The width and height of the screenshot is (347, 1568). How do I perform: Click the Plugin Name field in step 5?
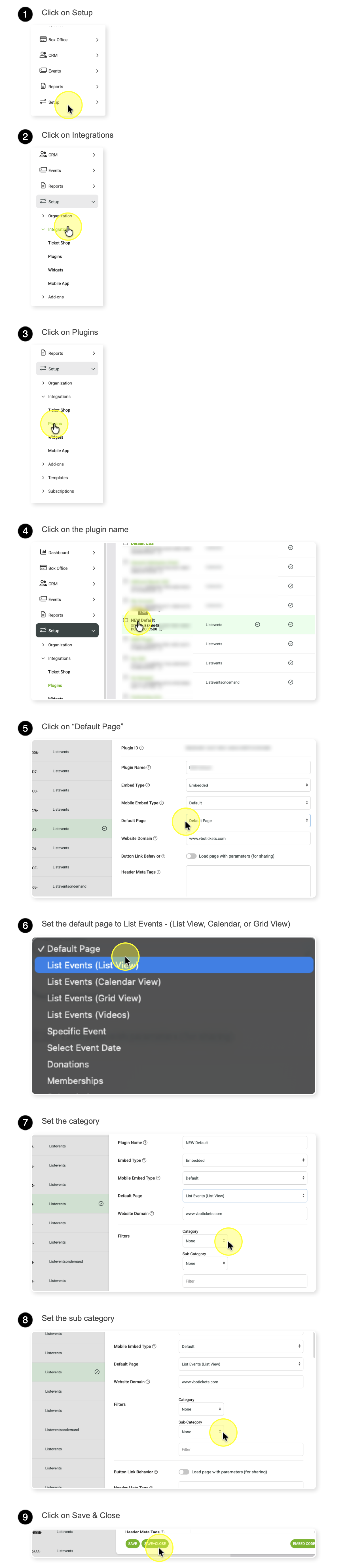coord(248,768)
